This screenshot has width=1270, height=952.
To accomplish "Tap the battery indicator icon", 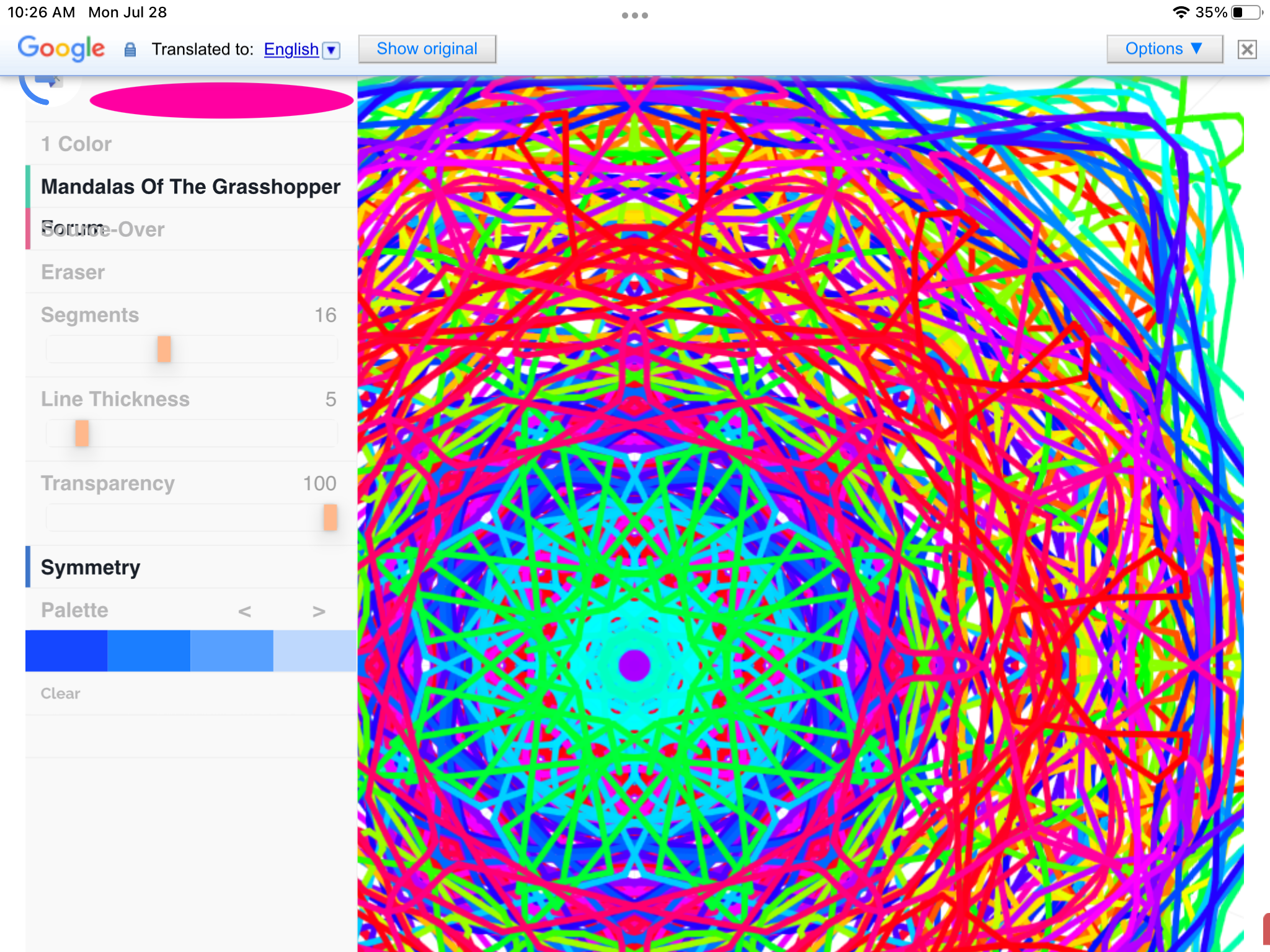I will click(1246, 12).
